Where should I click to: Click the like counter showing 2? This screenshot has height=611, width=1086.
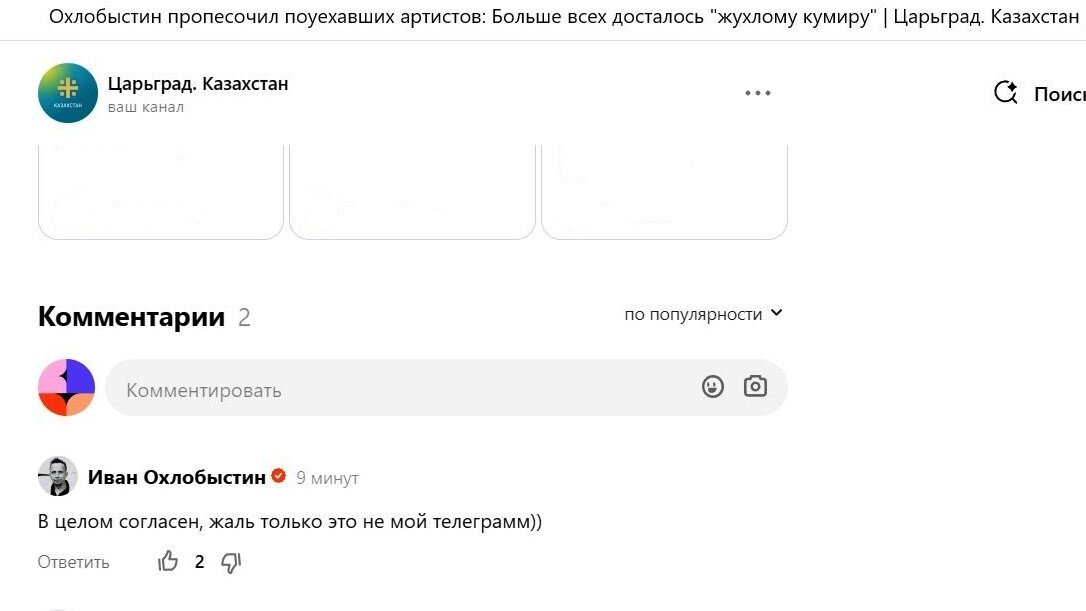(199, 561)
